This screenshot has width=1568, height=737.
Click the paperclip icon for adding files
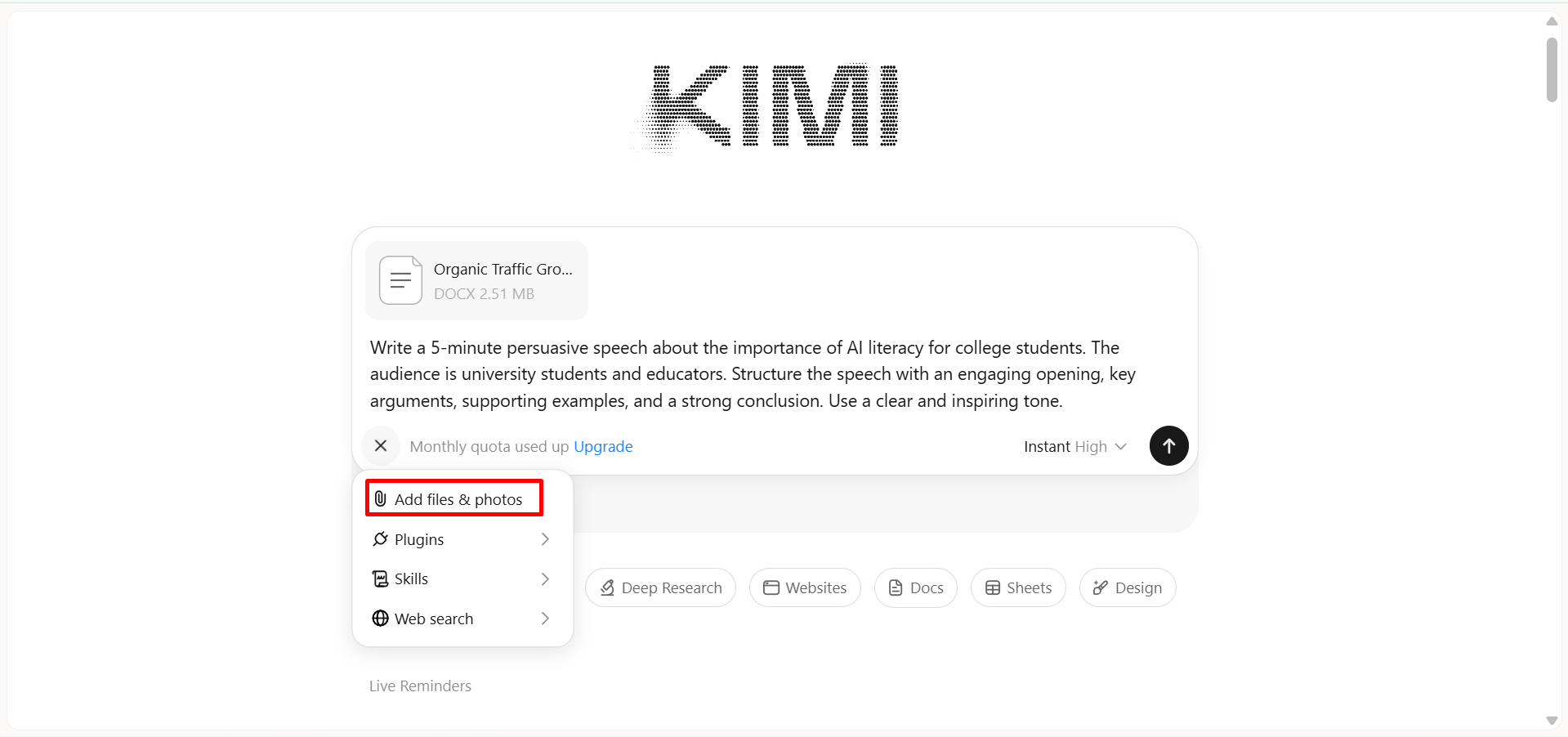(381, 498)
